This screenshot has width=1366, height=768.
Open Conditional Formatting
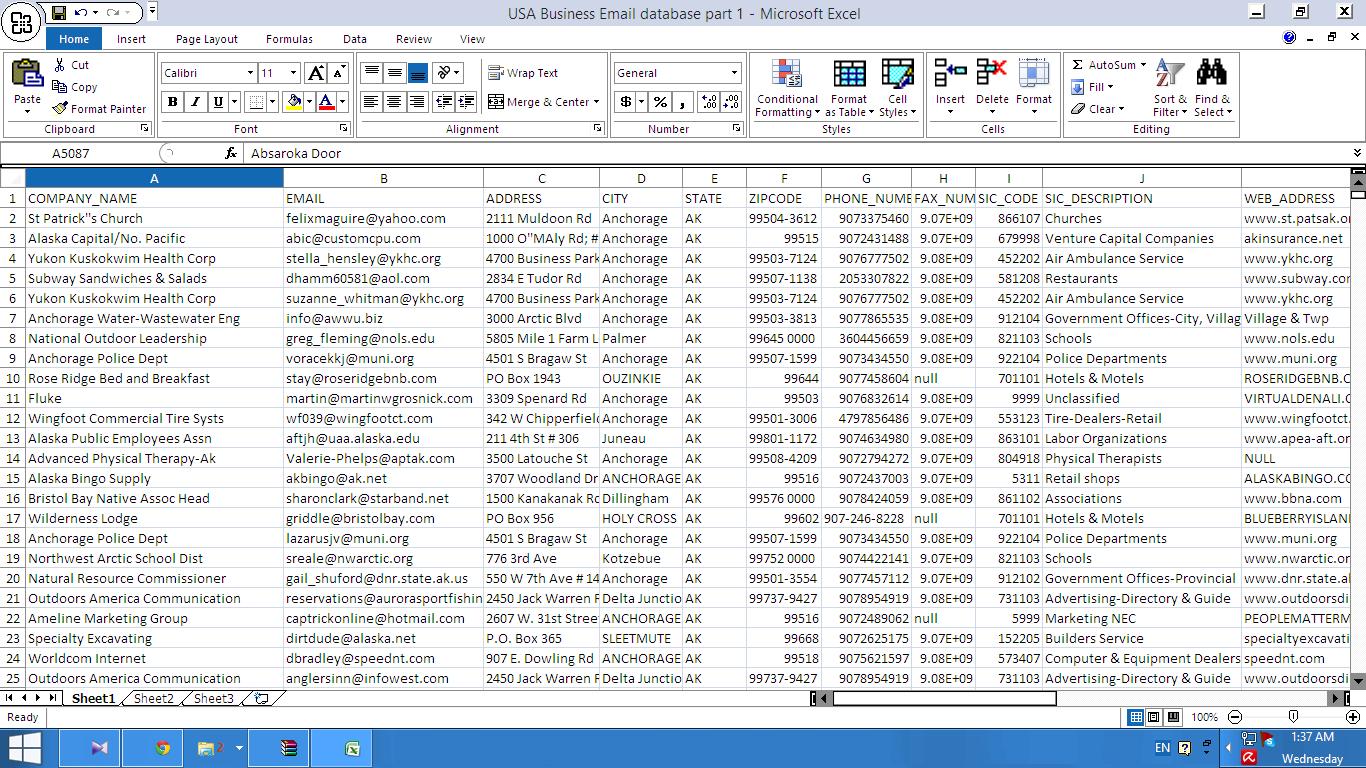(787, 88)
